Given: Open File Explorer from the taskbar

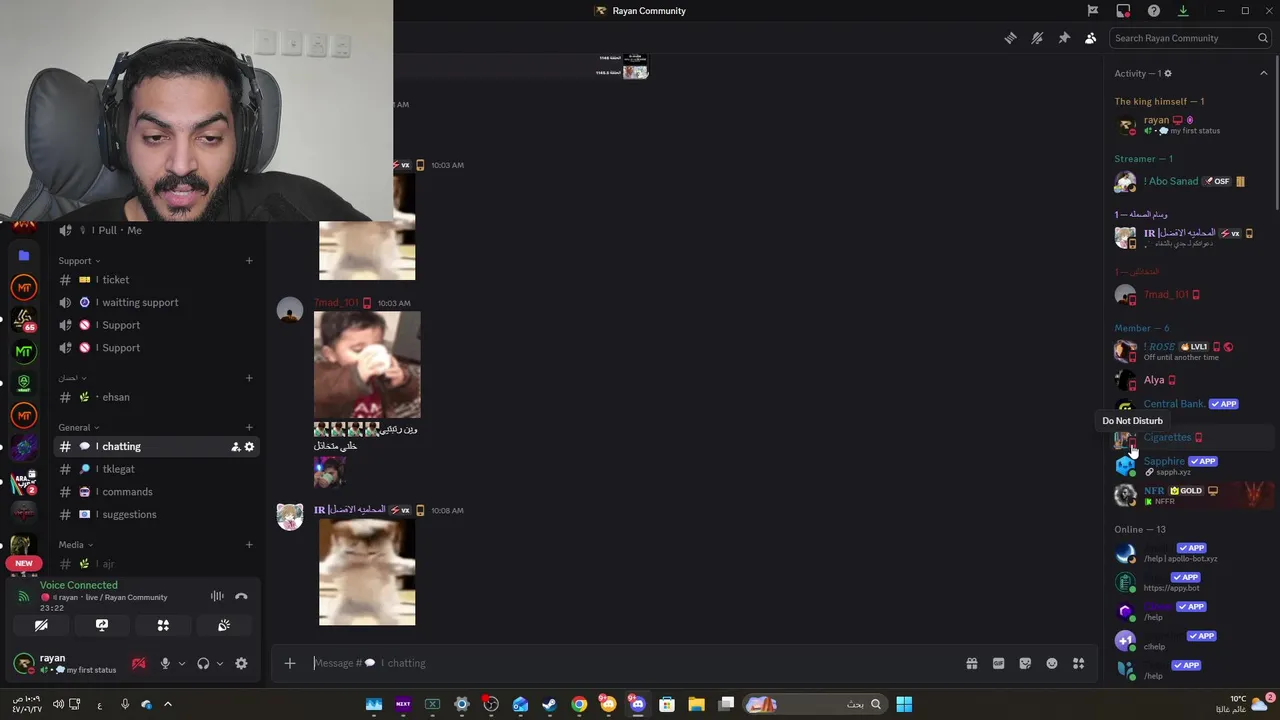Looking at the screenshot, I should click(x=697, y=704).
